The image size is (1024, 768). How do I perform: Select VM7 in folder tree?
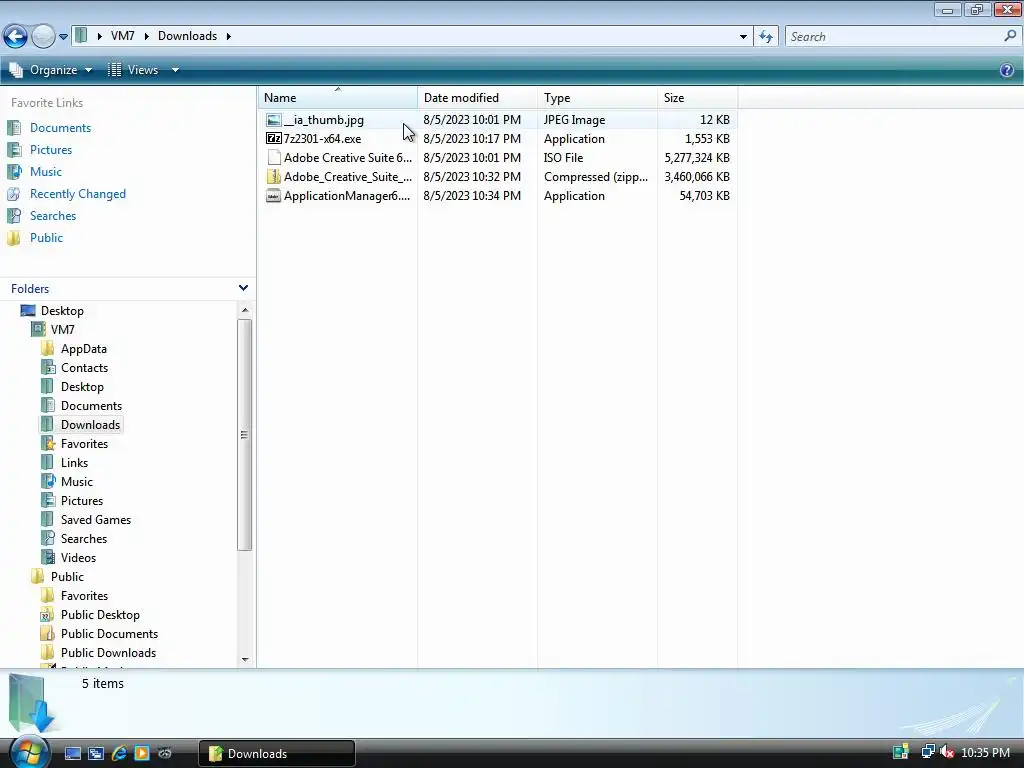[63, 330]
